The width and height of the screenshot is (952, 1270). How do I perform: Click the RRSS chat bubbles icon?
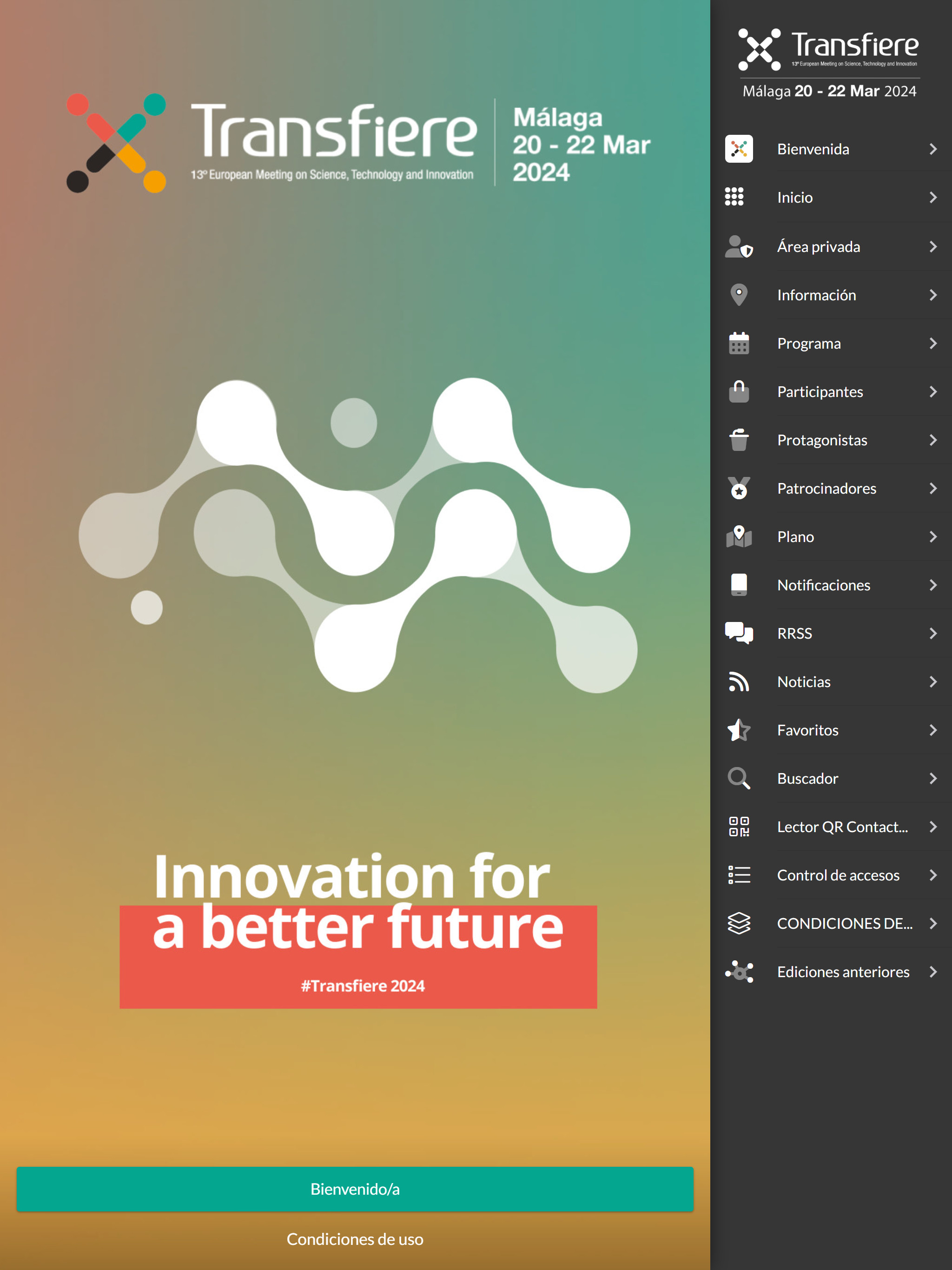pos(738,633)
